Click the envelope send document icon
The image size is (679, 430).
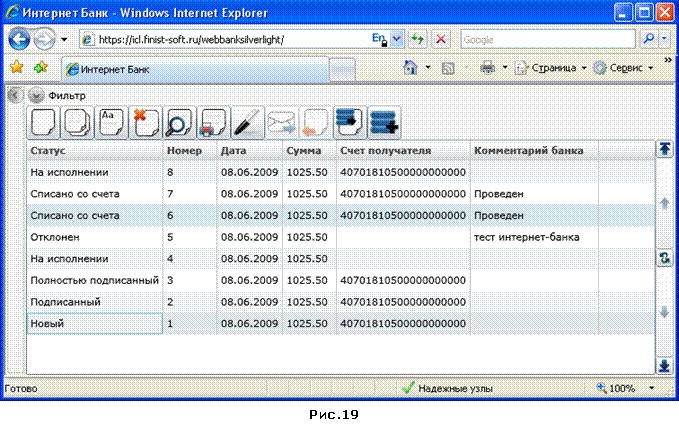point(281,123)
